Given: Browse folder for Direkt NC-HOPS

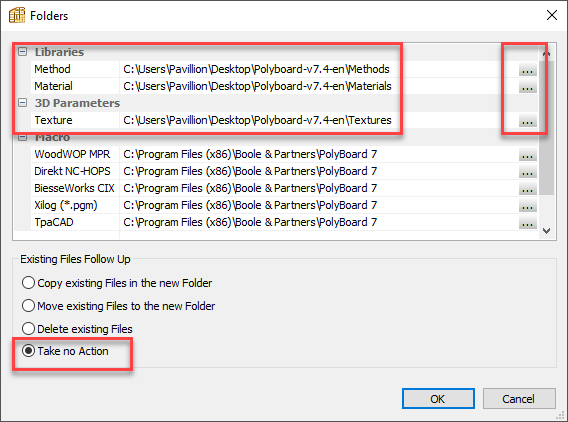Looking at the screenshot, I should pos(527,171).
